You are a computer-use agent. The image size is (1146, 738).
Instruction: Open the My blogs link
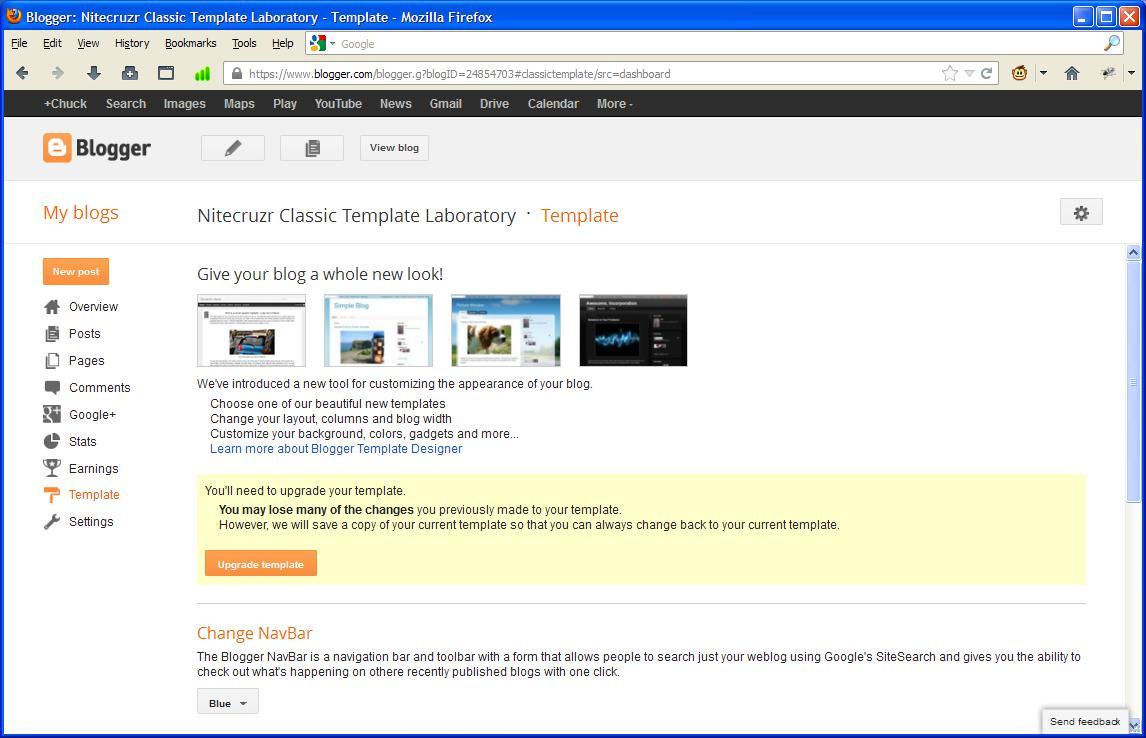coord(80,213)
